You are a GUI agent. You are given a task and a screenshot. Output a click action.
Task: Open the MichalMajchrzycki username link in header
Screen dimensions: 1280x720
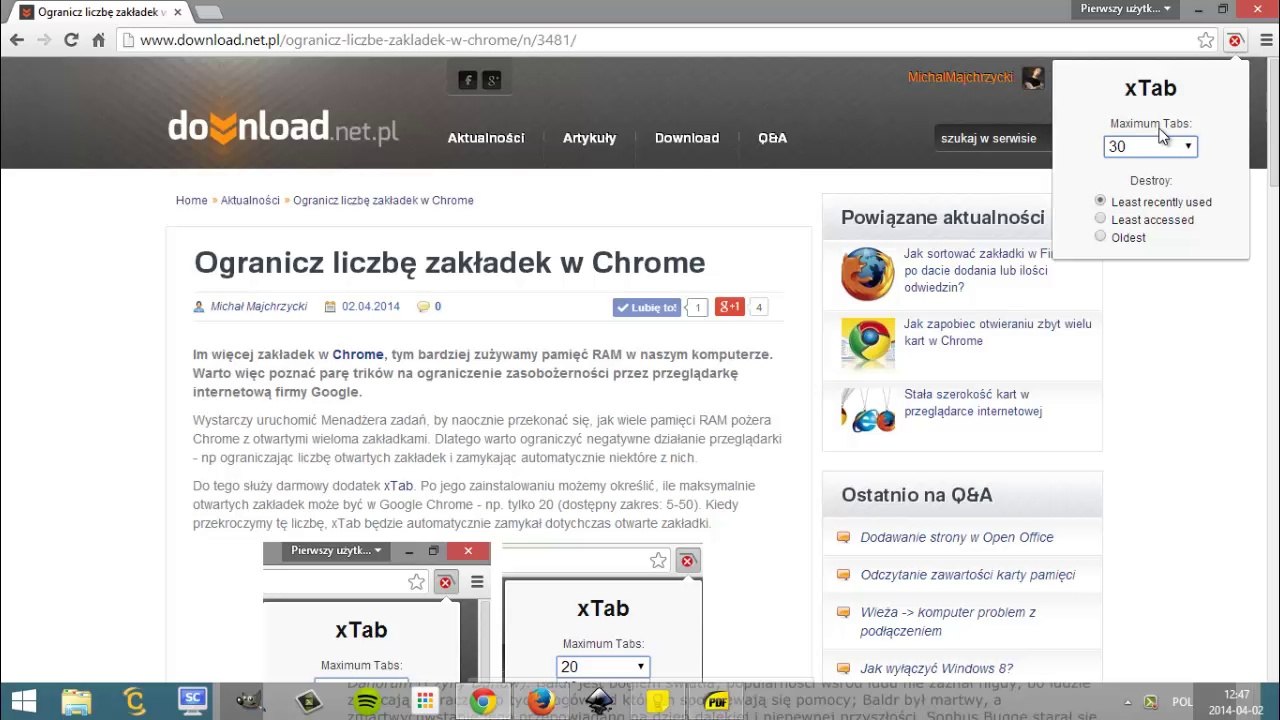coord(960,77)
